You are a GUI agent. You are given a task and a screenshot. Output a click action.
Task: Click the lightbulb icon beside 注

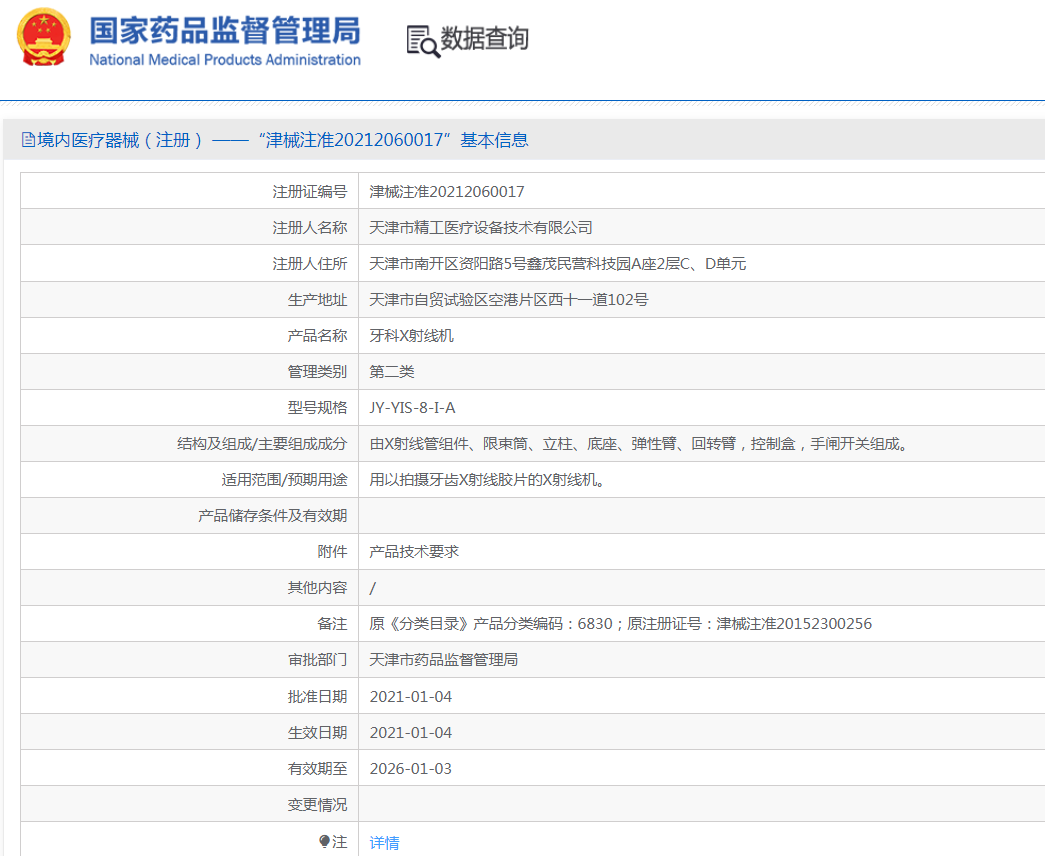324,841
